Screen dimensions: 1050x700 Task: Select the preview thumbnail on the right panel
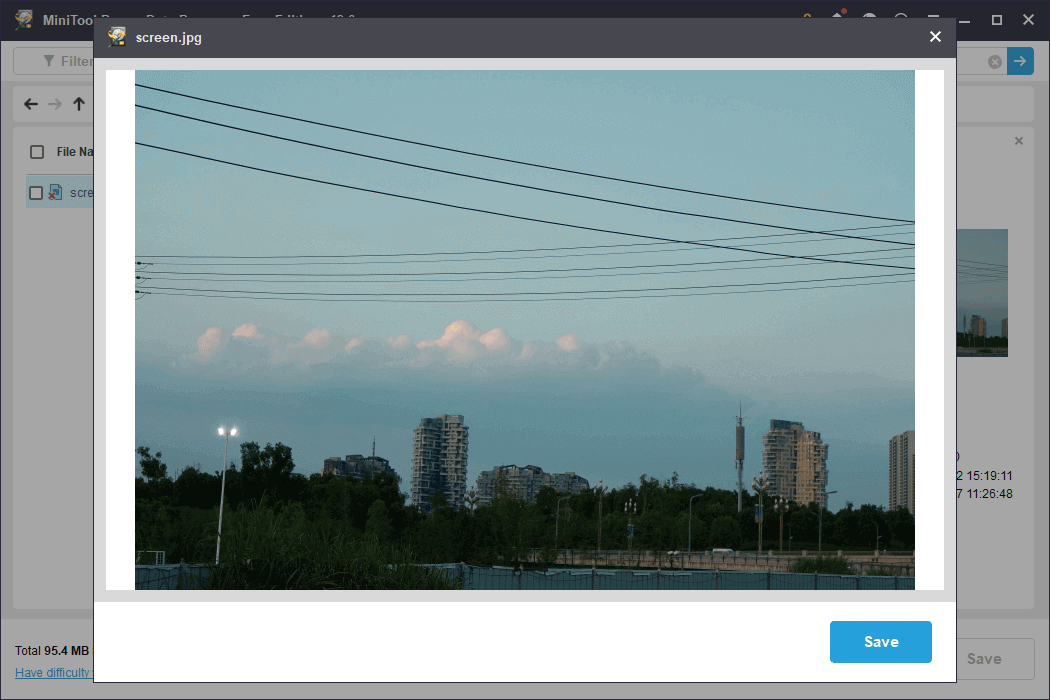tap(982, 293)
